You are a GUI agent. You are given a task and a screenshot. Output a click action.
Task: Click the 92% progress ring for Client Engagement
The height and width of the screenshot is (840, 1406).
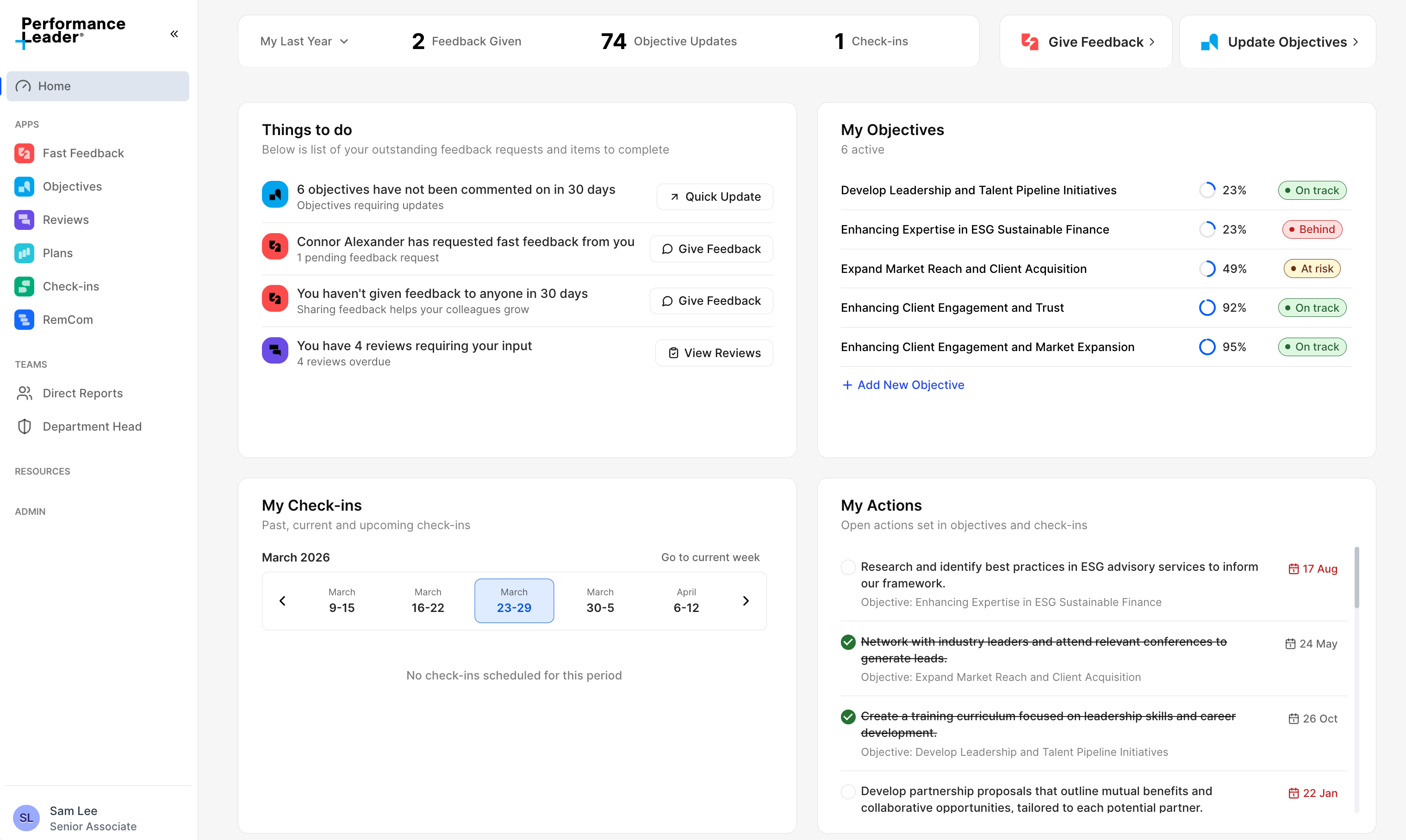(1207, 307)
